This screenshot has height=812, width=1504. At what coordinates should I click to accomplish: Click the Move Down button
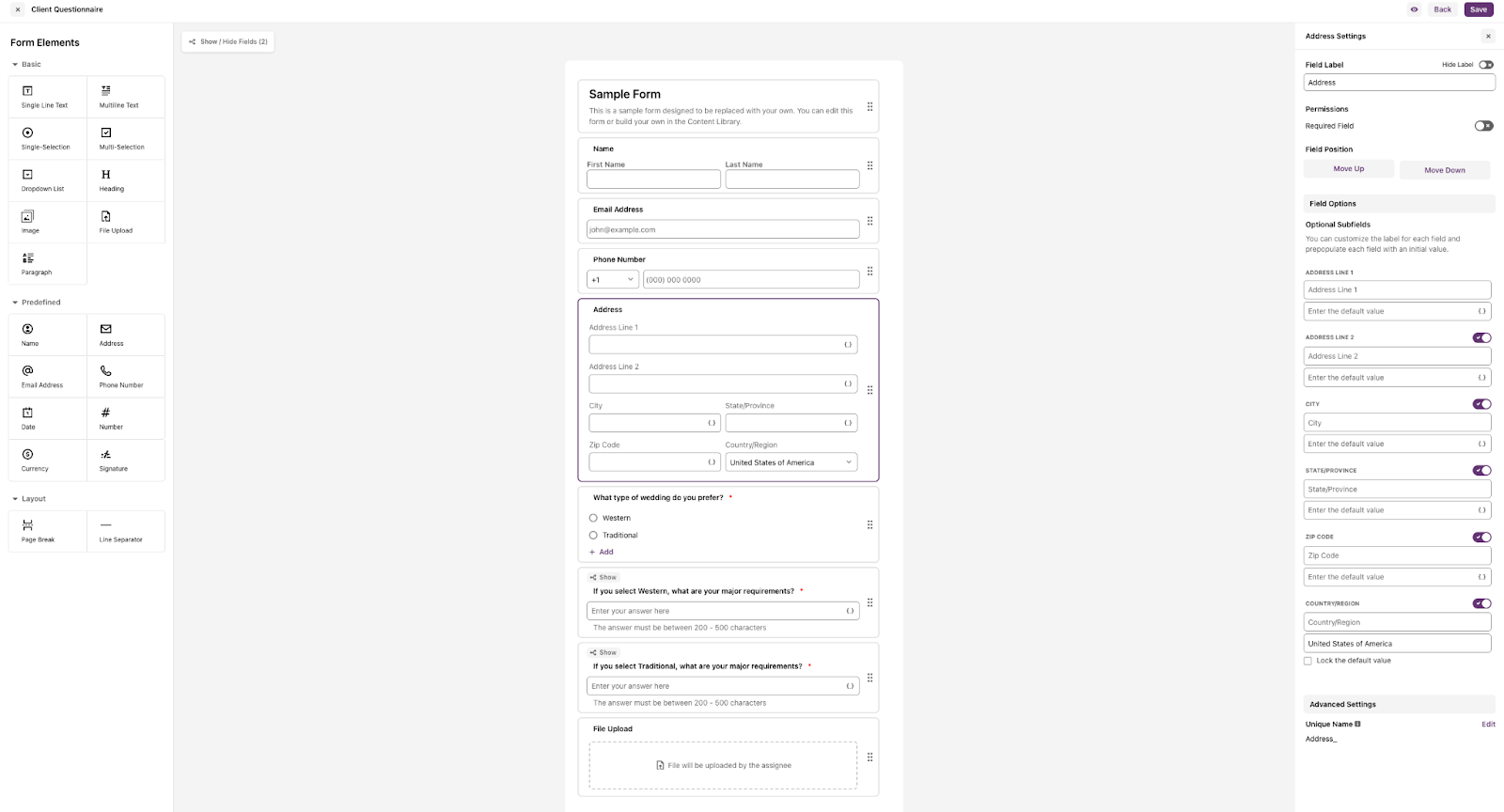(x=1445, y=170)
